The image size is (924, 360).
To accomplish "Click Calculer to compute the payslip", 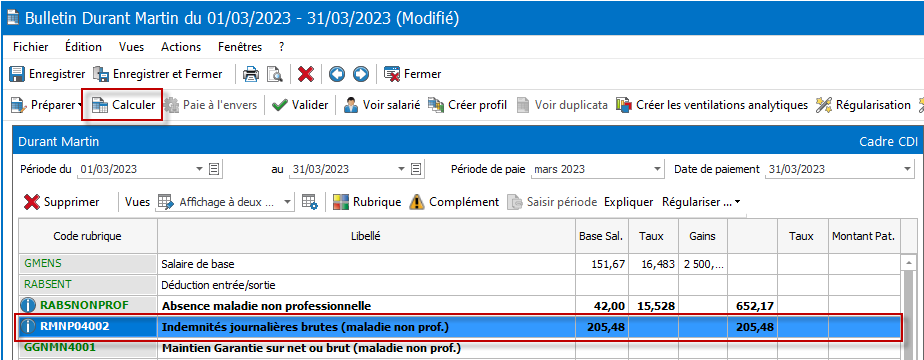I will (123, 105).
